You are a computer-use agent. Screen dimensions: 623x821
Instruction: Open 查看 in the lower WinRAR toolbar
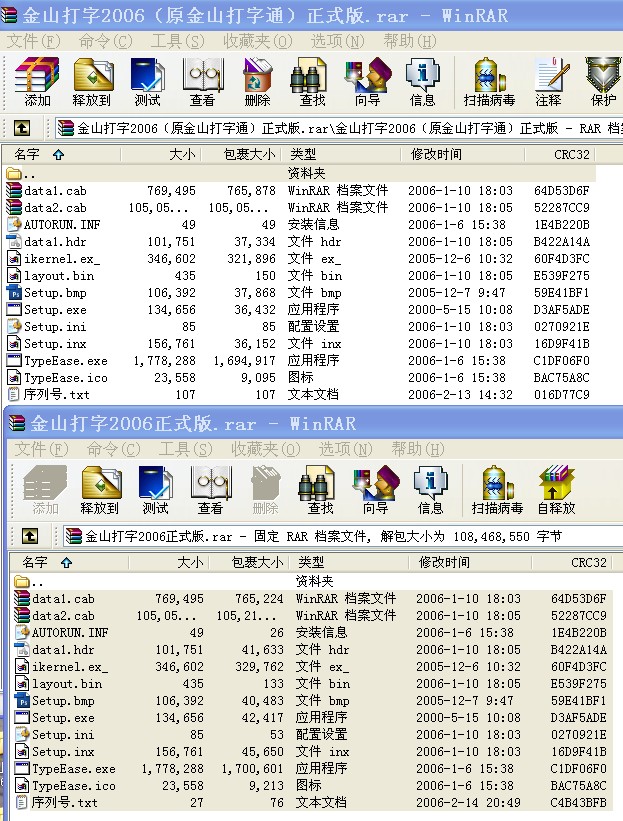(210, 490)
